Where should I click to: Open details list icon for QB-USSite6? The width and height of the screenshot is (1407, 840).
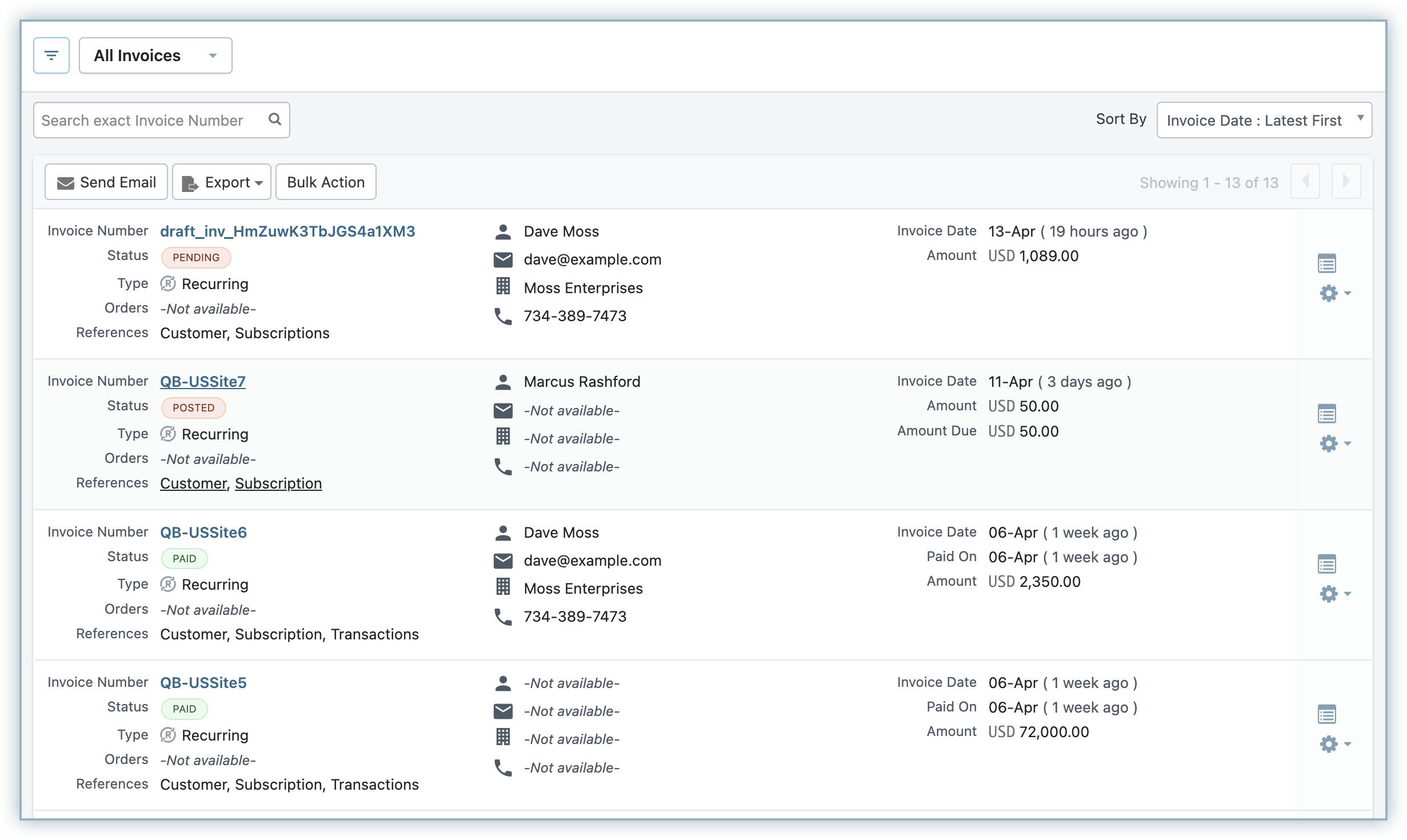tap(1326, 564)
